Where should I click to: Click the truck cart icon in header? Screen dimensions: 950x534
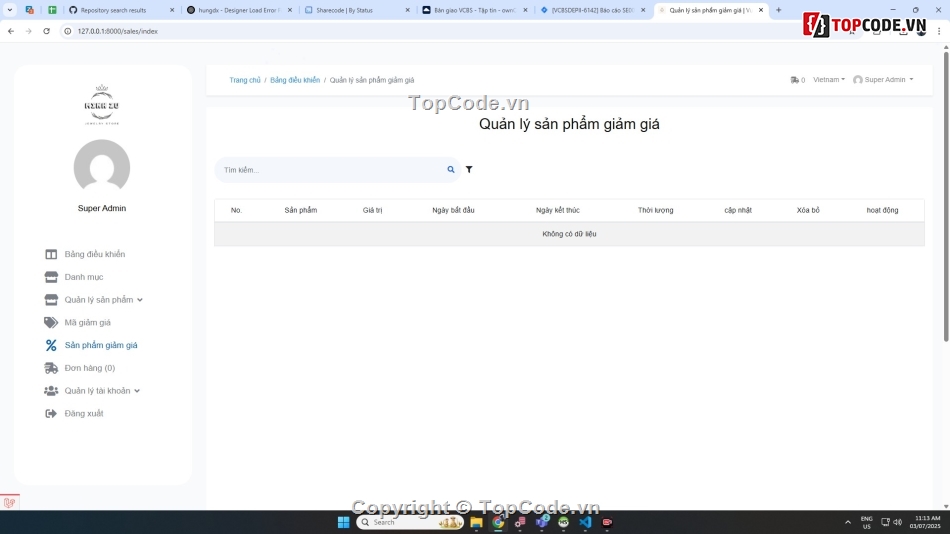point(795,80)
